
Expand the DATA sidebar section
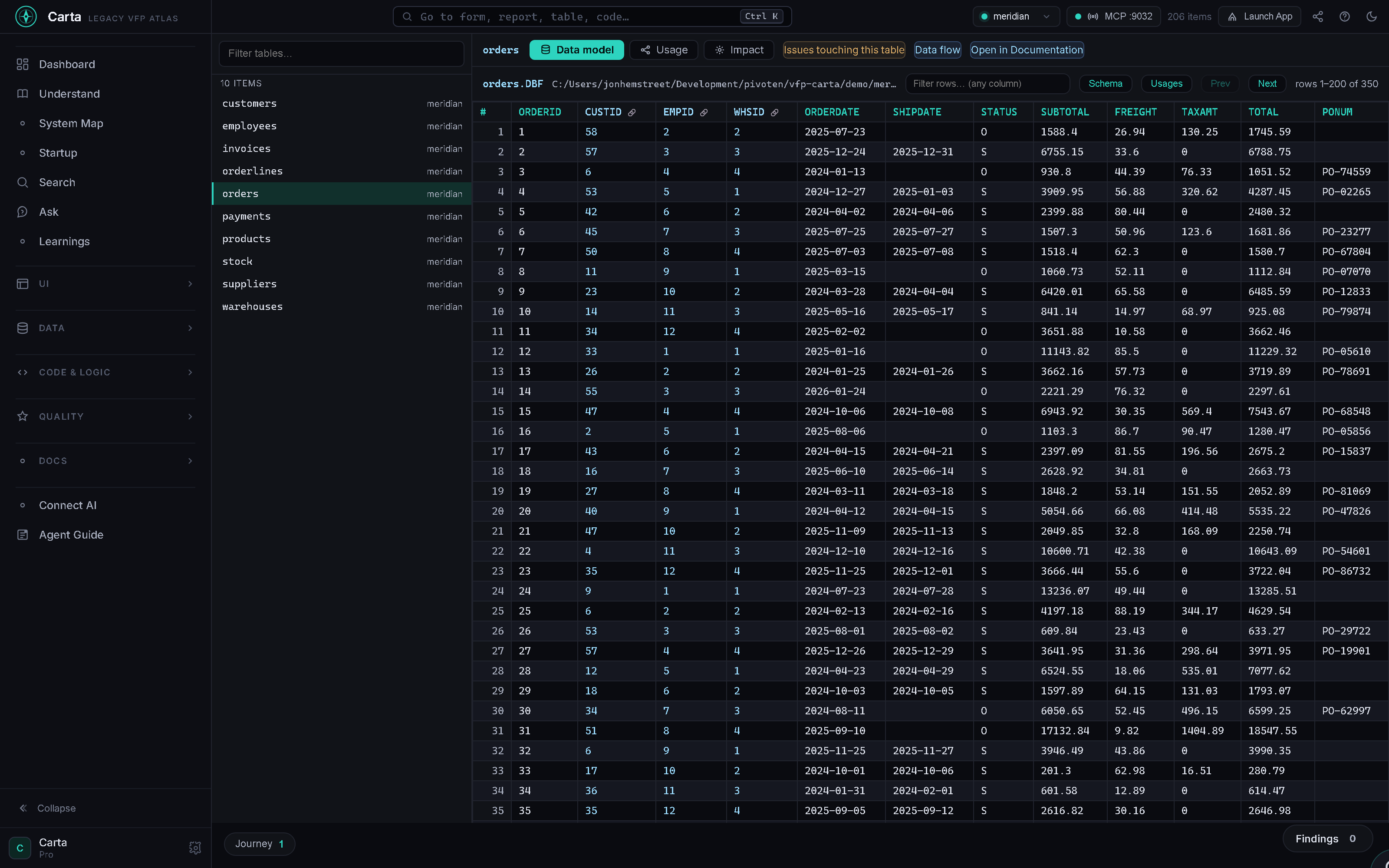click(105, 328)
